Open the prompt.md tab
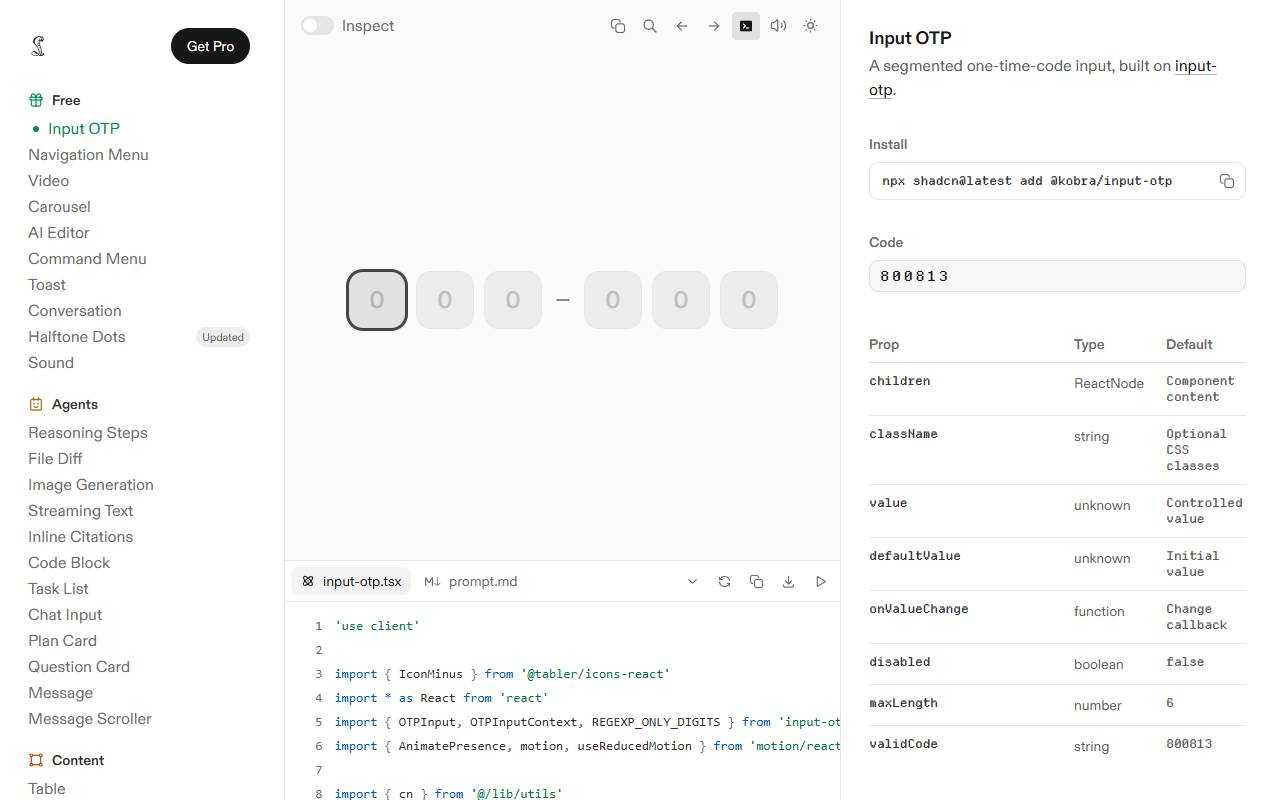Screen dimensions: 1280x800 471,581
